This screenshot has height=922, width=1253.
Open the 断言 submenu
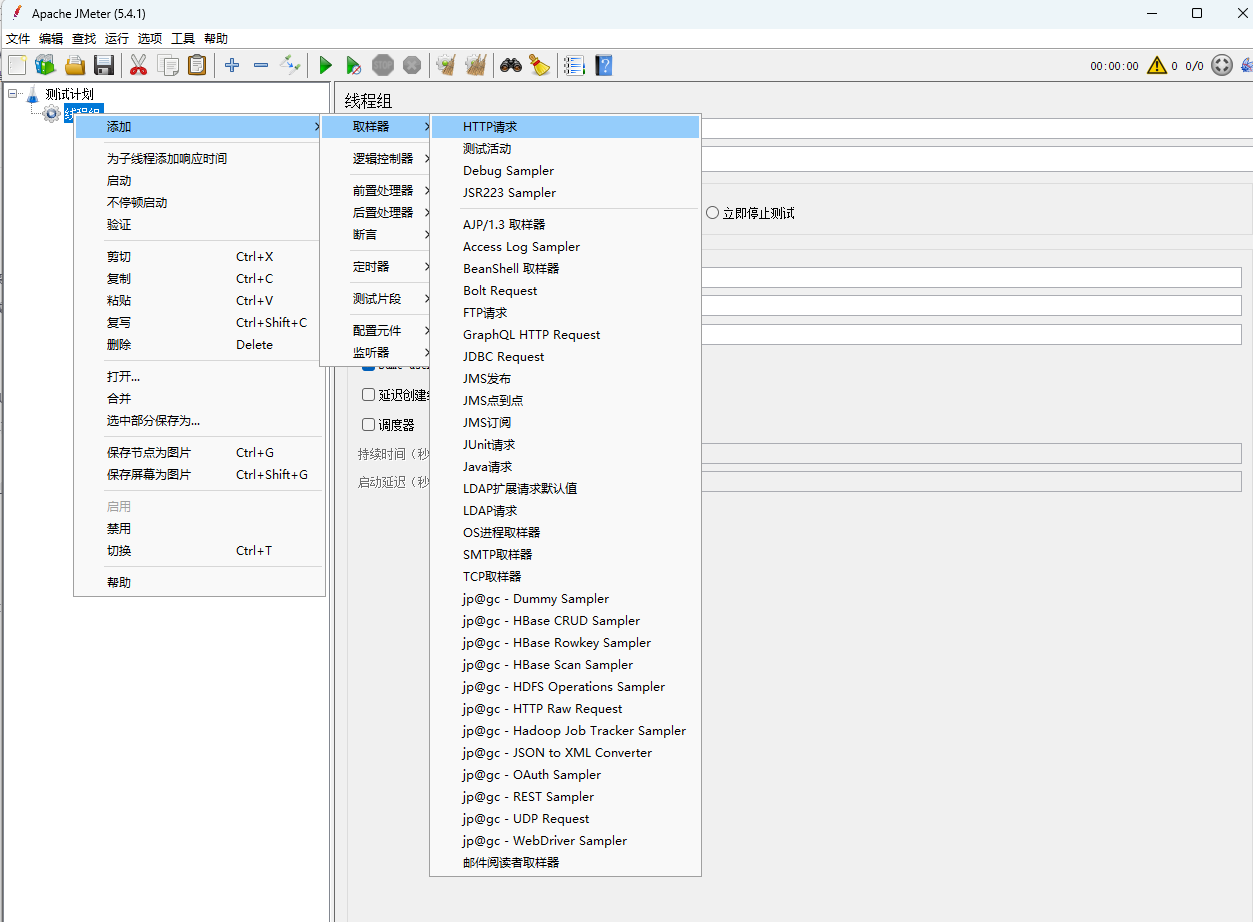pos(375,234)
